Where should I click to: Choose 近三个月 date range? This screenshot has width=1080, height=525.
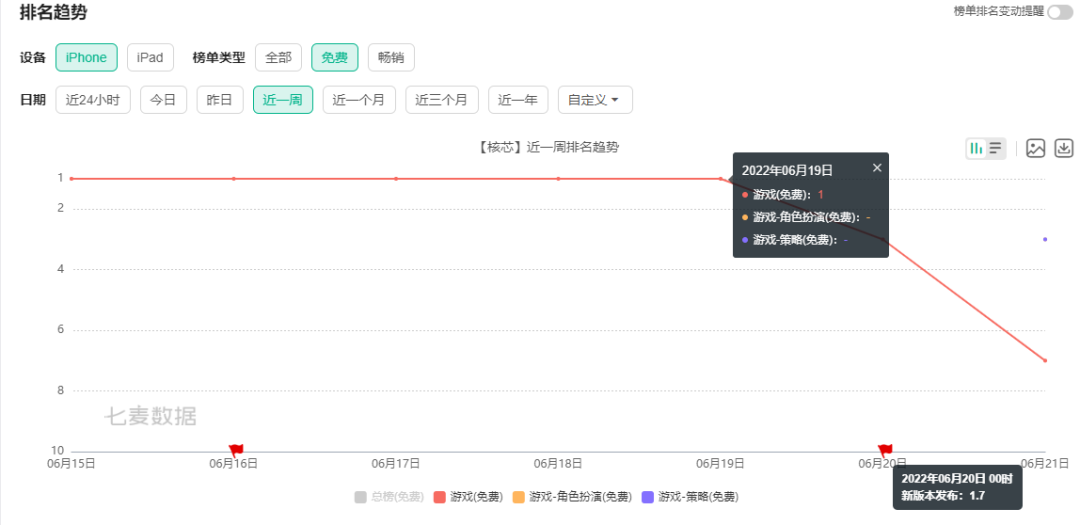(x=442, y=100)
